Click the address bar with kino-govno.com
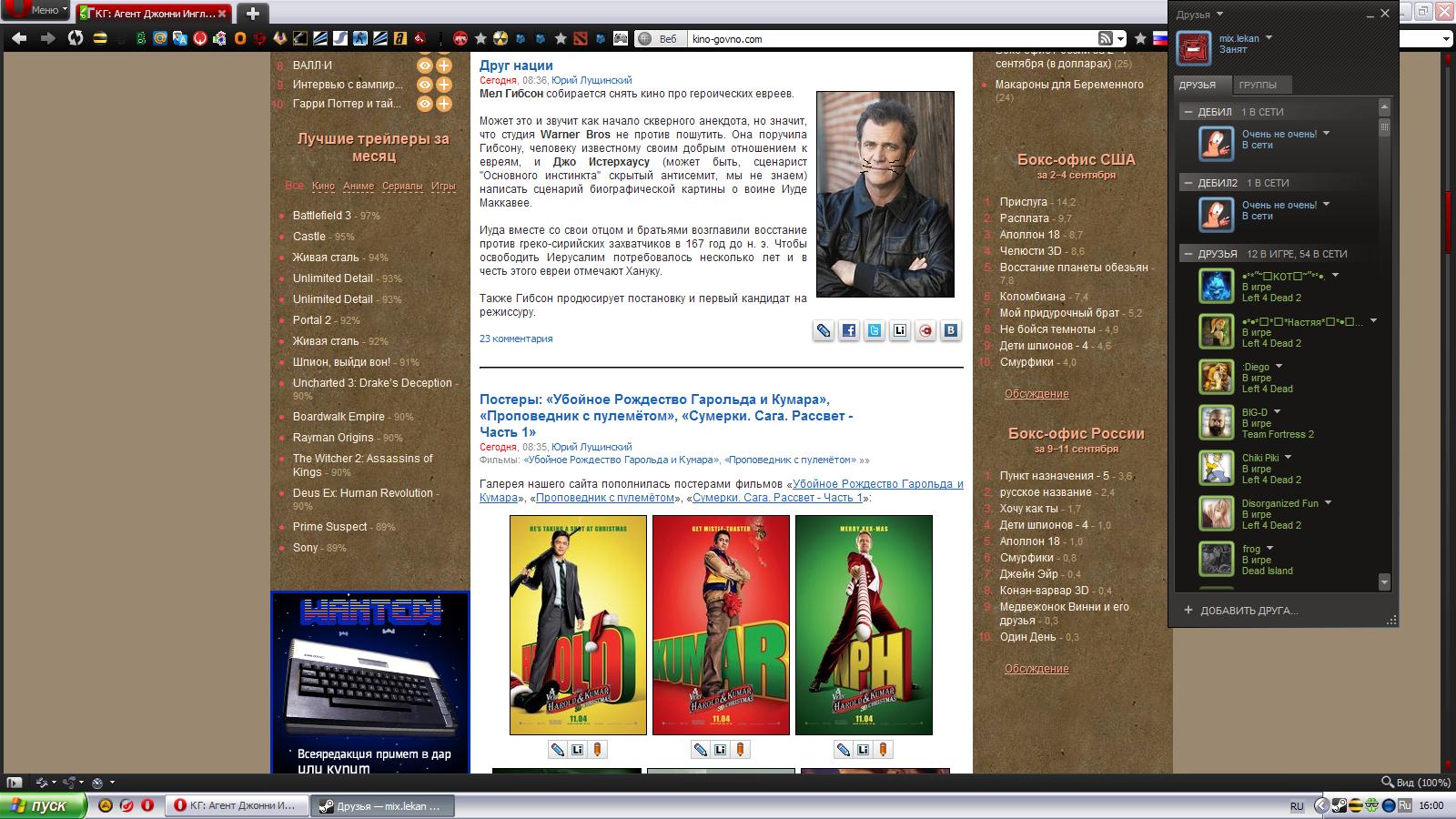 tap(892, 39)
